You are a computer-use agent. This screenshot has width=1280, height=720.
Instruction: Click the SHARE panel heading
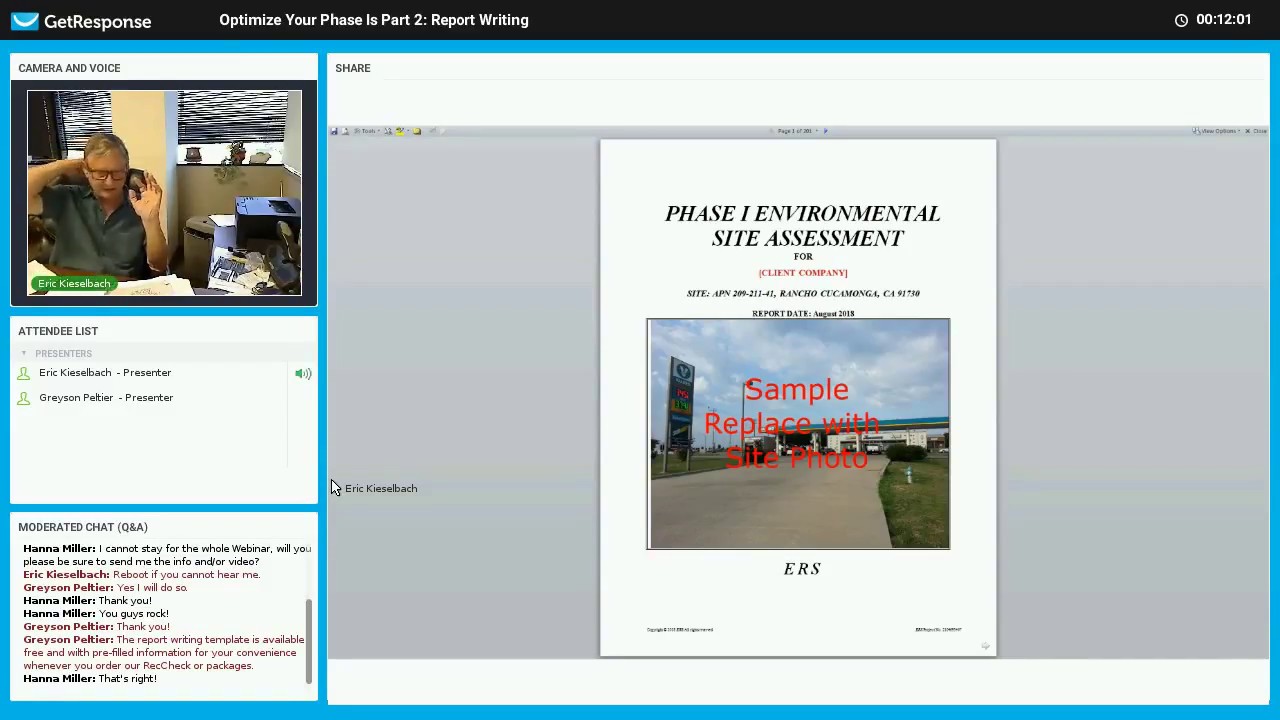tap(353, 68)
